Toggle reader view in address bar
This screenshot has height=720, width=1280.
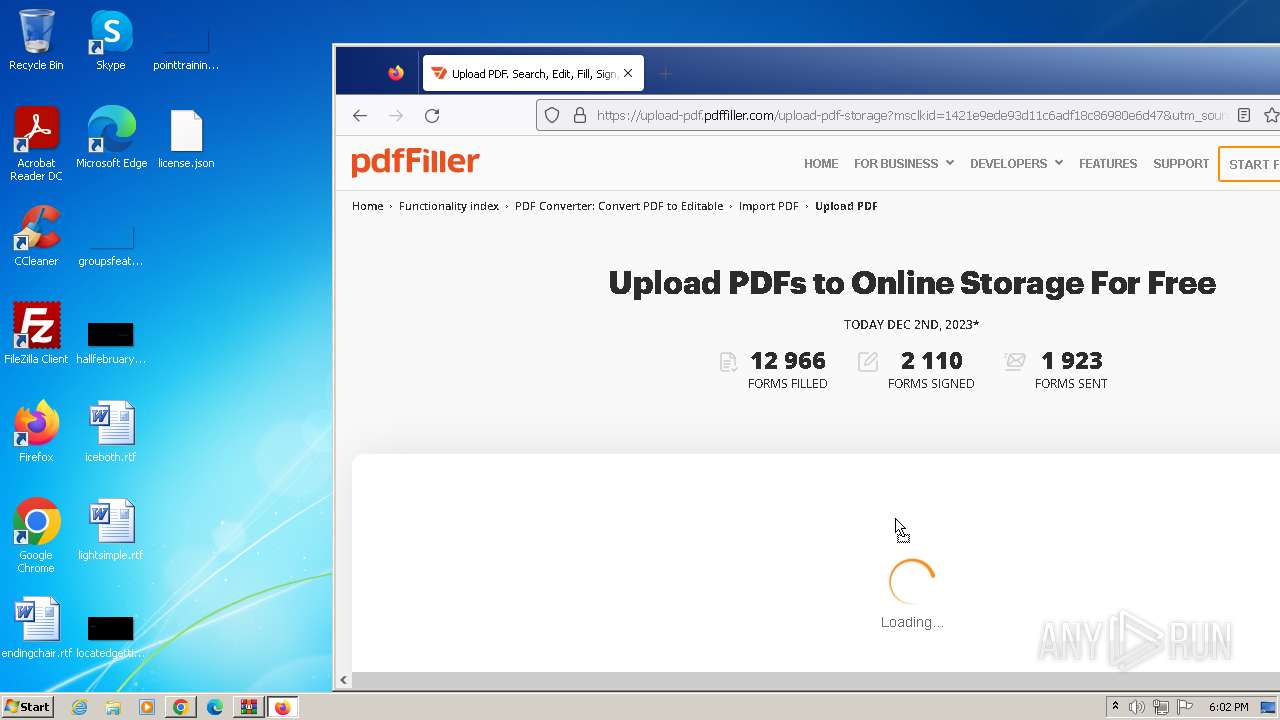(x=1244, y=116)
